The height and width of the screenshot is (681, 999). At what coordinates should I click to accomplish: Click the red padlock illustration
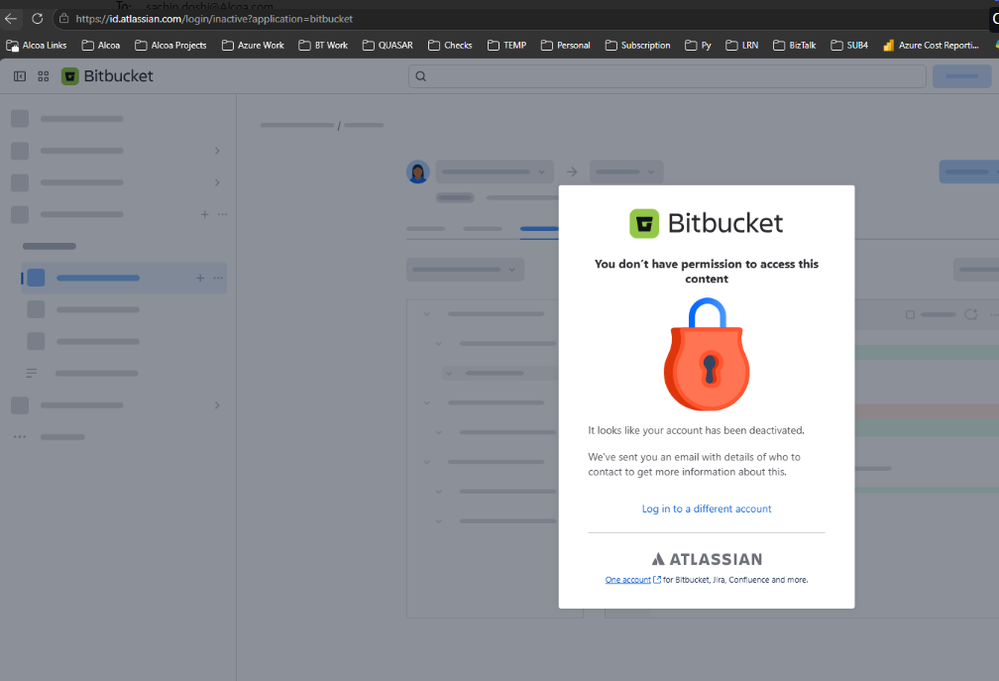pyautogui.click(x=707, y=354)
